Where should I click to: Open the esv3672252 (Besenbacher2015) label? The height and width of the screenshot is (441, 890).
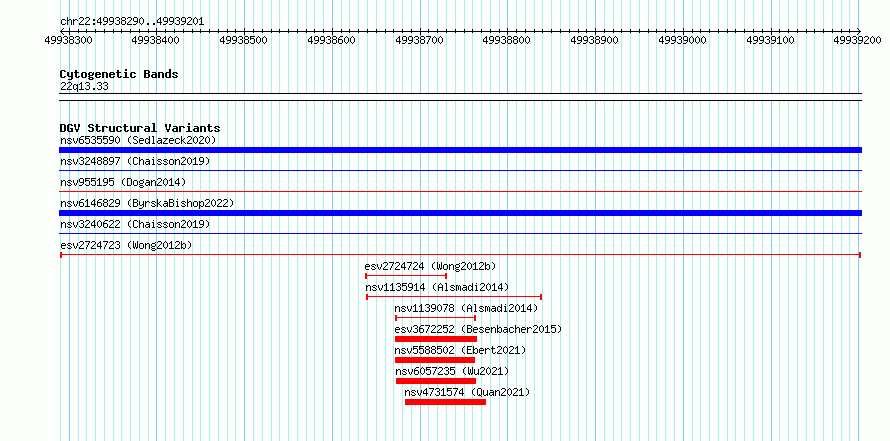click(x=478, y=329)
